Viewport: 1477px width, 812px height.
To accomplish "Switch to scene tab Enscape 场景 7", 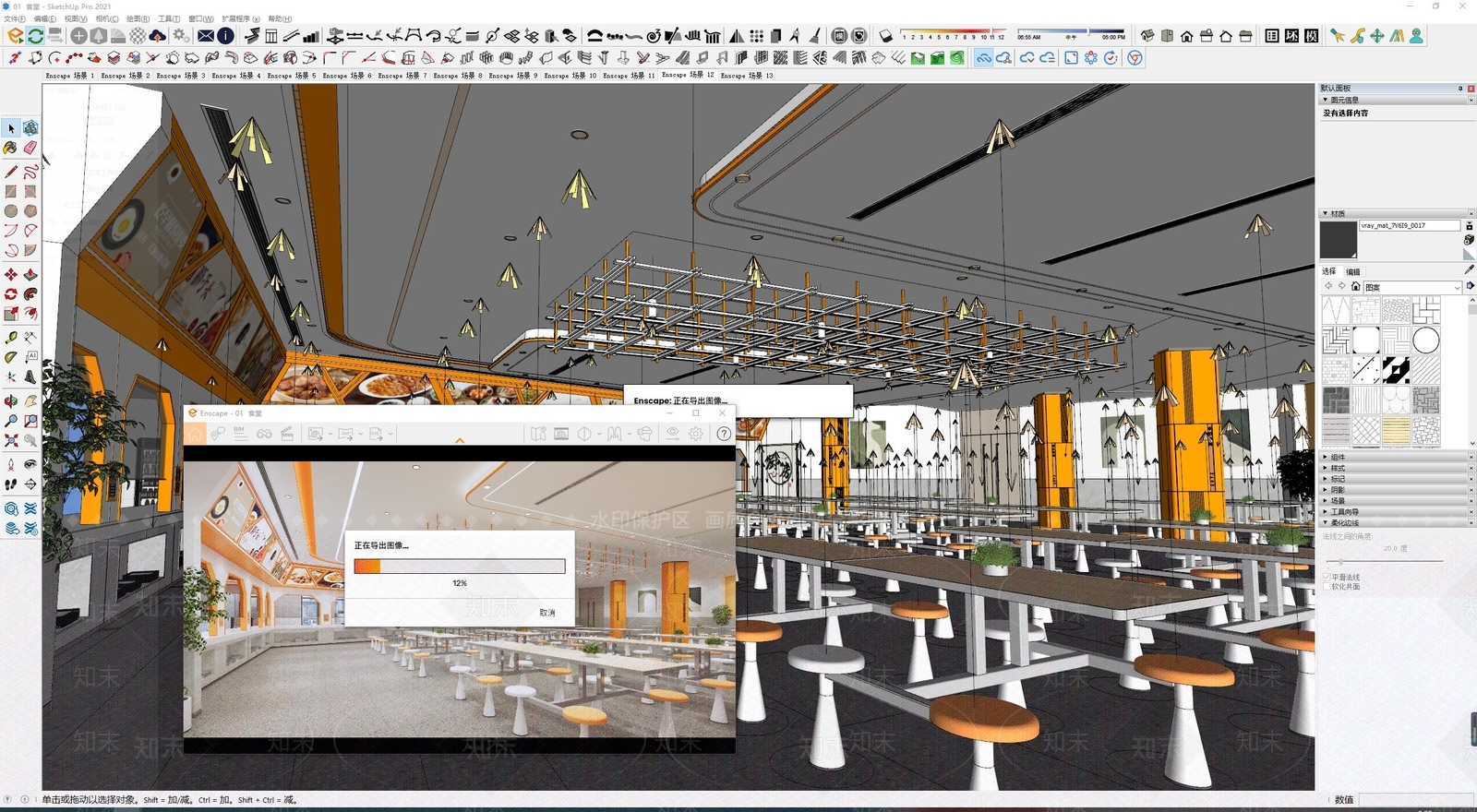I will pyautogui.click(x=402, y=76).
